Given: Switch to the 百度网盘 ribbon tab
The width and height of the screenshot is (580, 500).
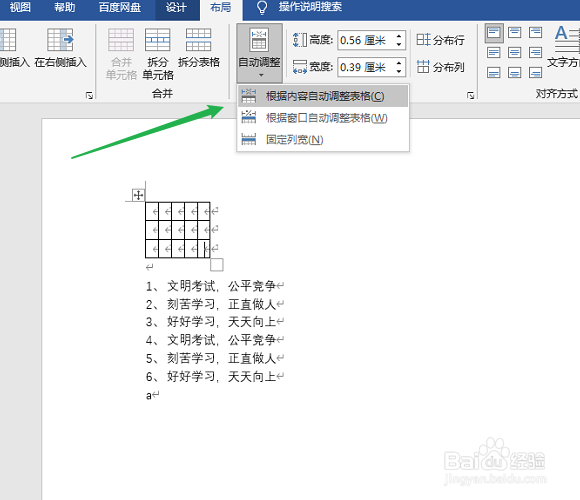Looking at the screenshot, I should click(x=120, y=7).
